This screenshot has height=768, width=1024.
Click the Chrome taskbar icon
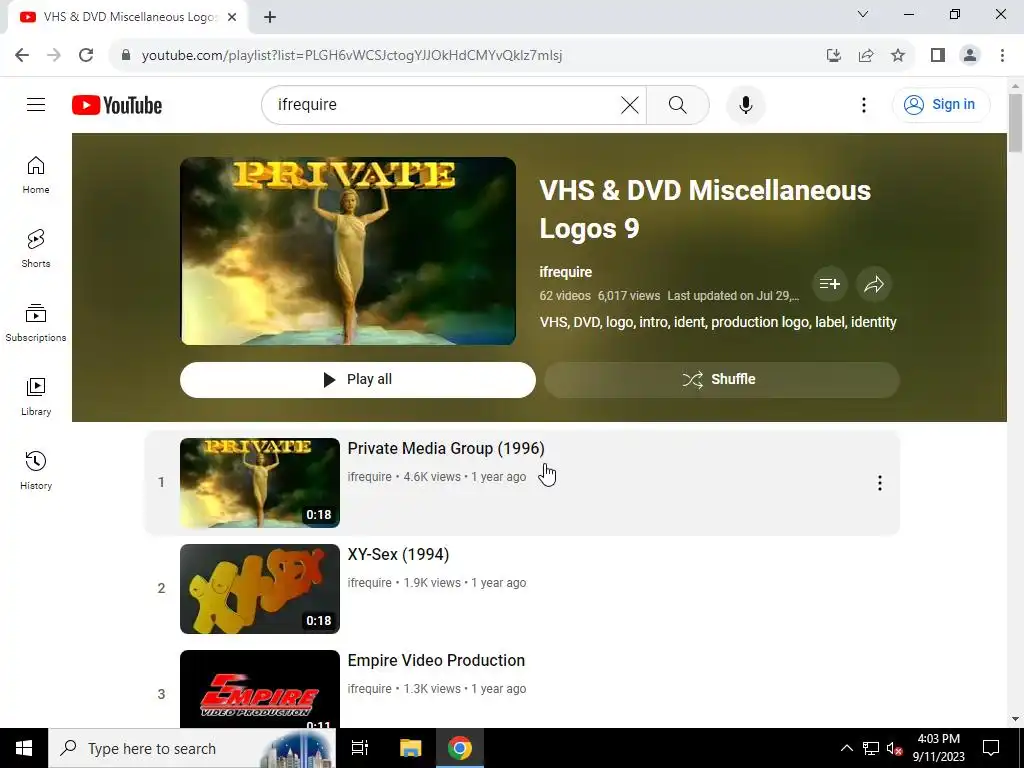(460, 748)
